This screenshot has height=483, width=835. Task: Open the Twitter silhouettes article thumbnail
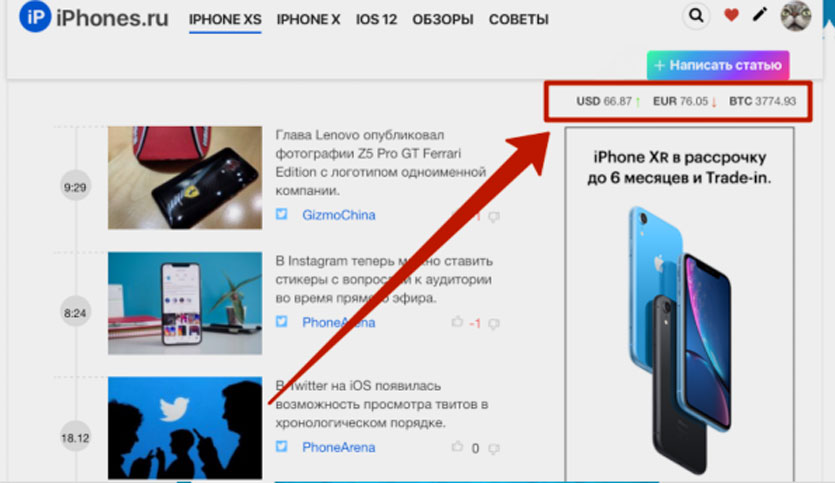pos(185,428)
